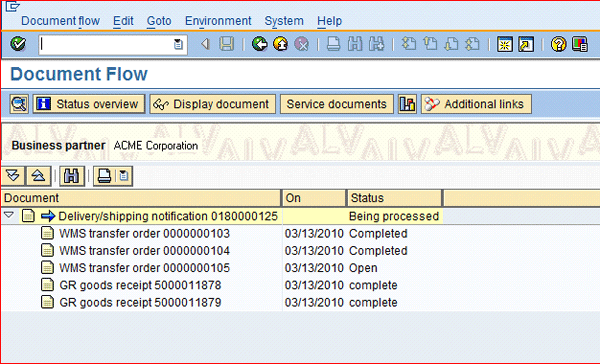Screen dimensions: 600x364
Task: Click the Open status of order 0000000105
Action: [x=363, y=268]
